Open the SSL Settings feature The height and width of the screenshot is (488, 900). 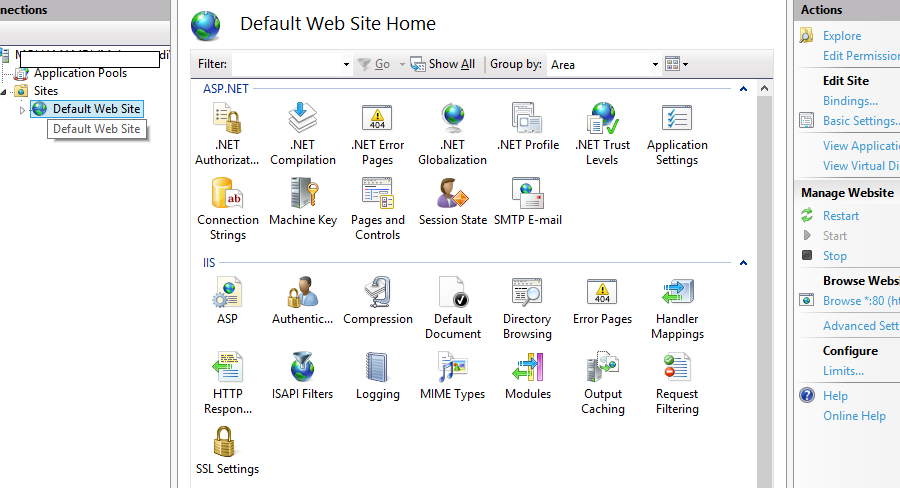coord(227,444)
